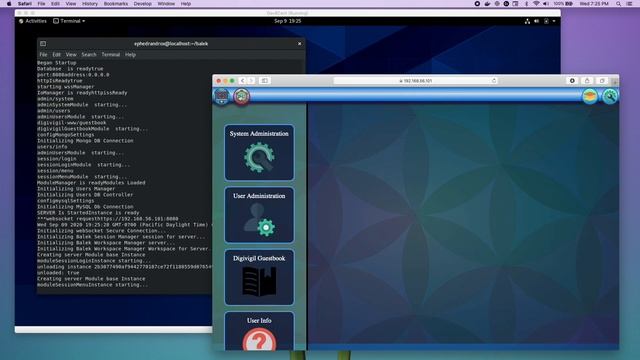
Task: Click the terminal line "unloaded: true"
Action: coord(58,273)
